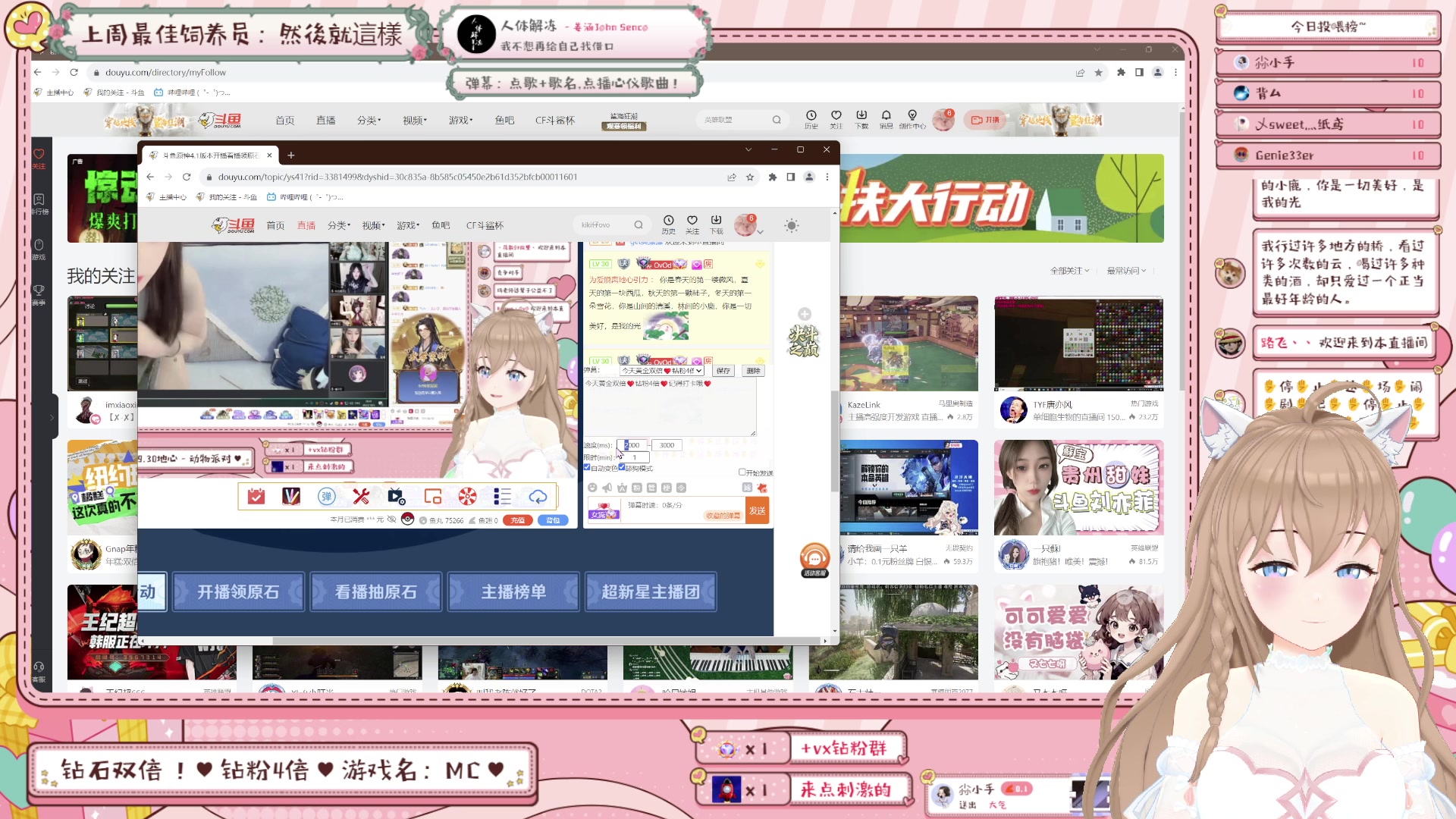Open the emoji smiley picker in chat
1456x819 pixels.
592,488
